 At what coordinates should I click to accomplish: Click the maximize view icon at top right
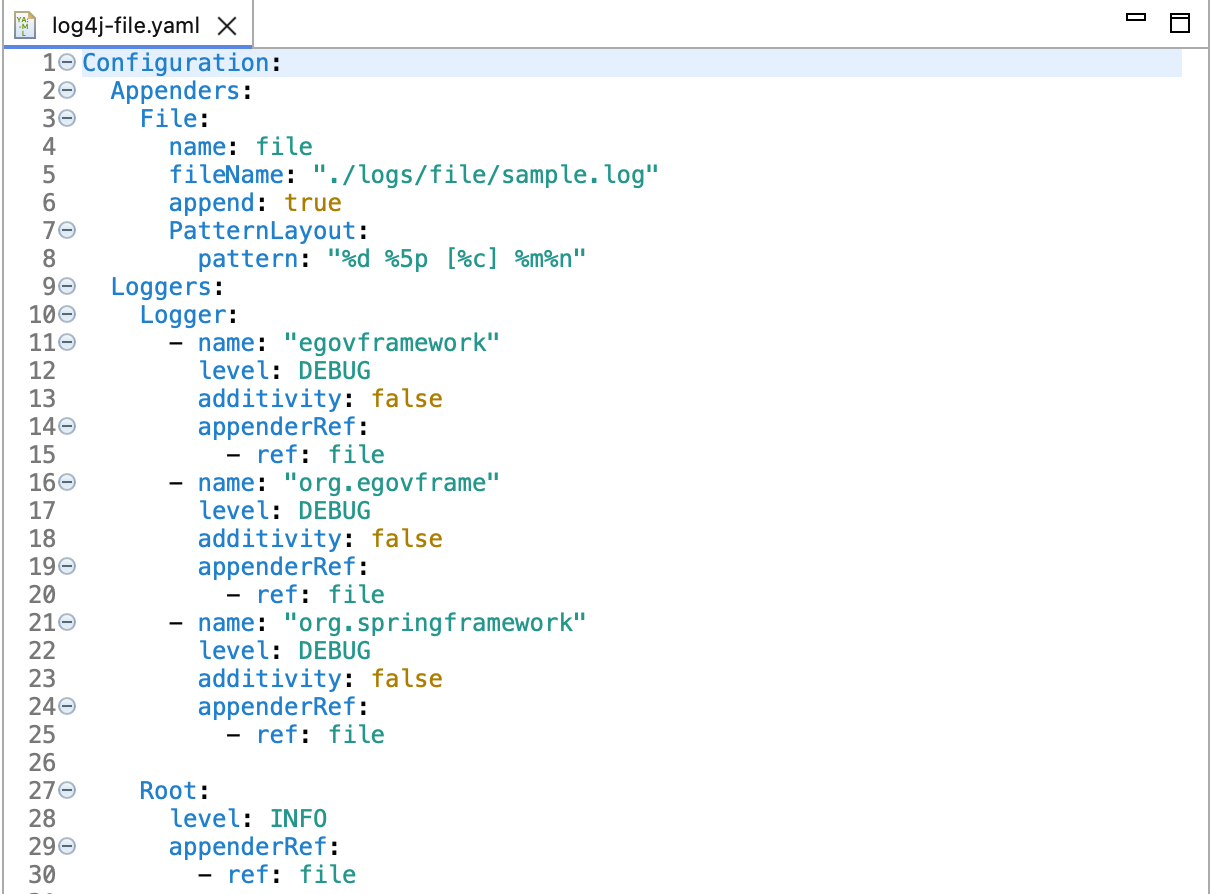[x=1179, y=21]
